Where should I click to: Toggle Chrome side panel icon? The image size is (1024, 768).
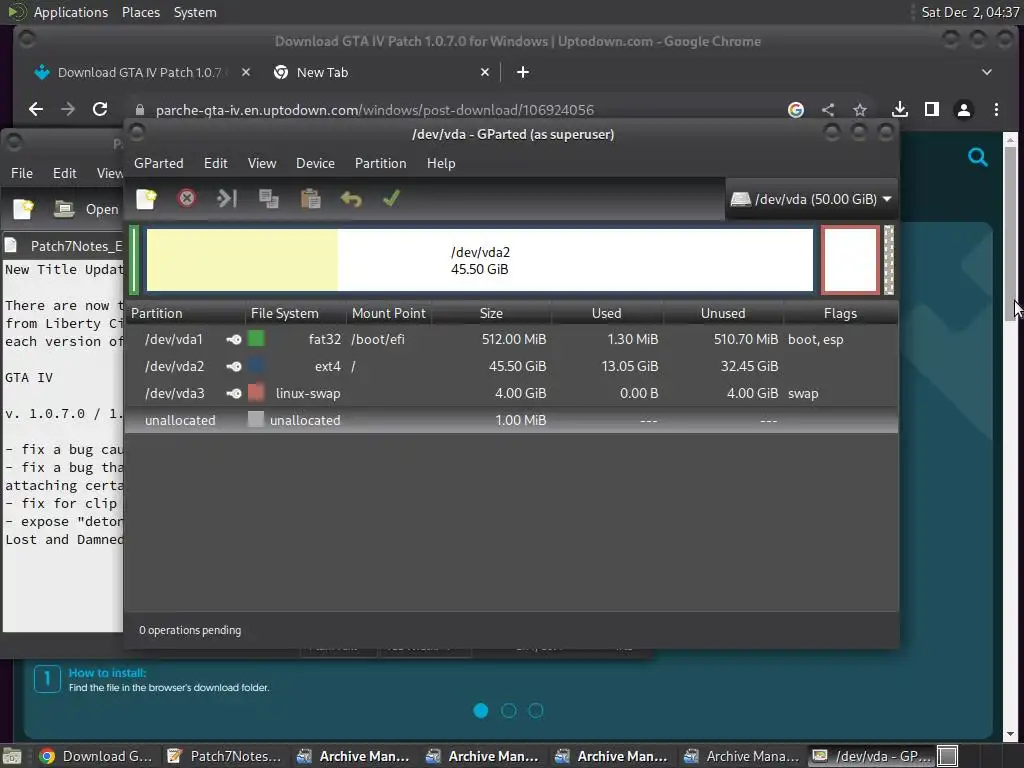(932, 109)
